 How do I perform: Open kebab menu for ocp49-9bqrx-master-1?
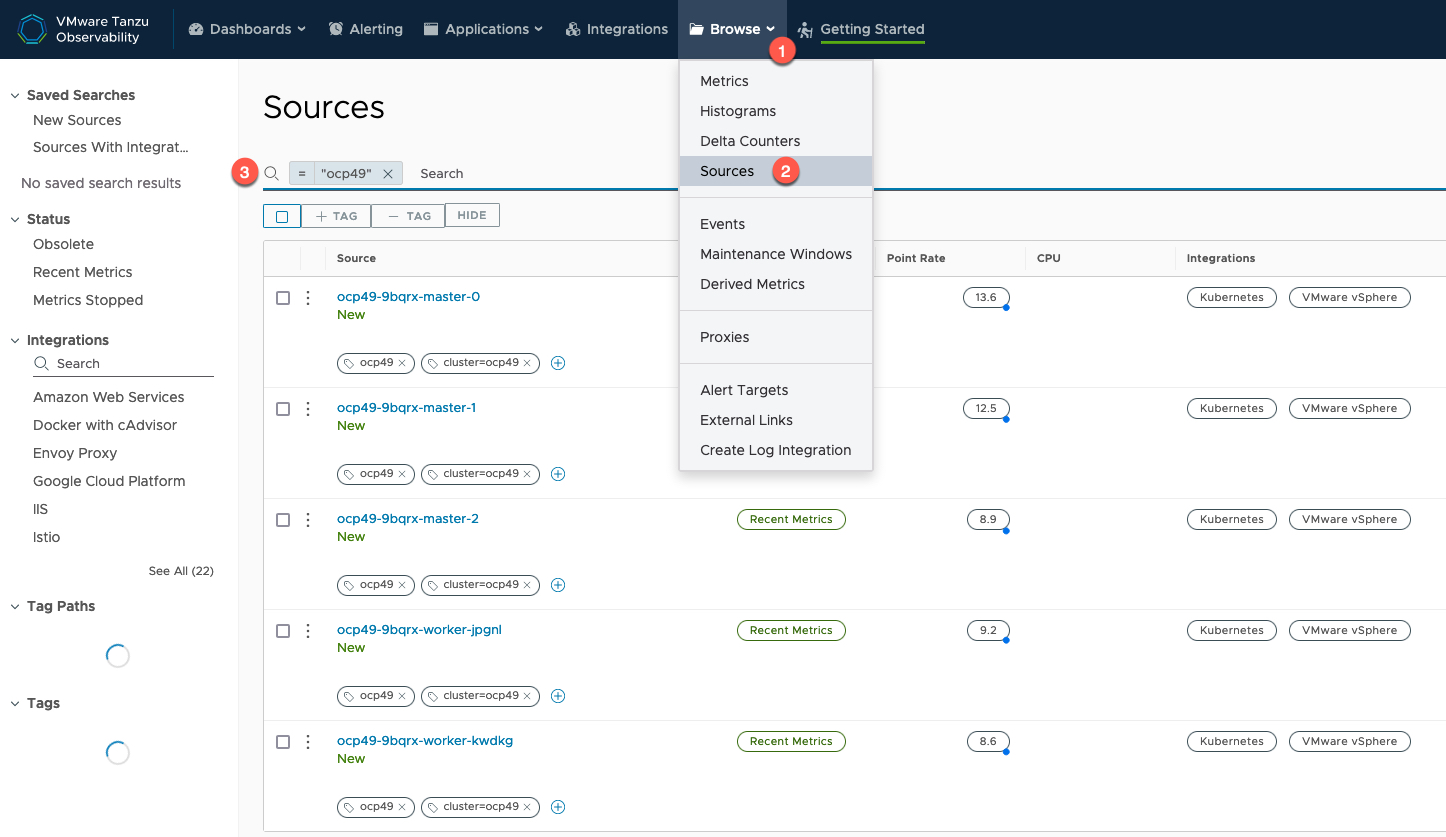[308, 409]
